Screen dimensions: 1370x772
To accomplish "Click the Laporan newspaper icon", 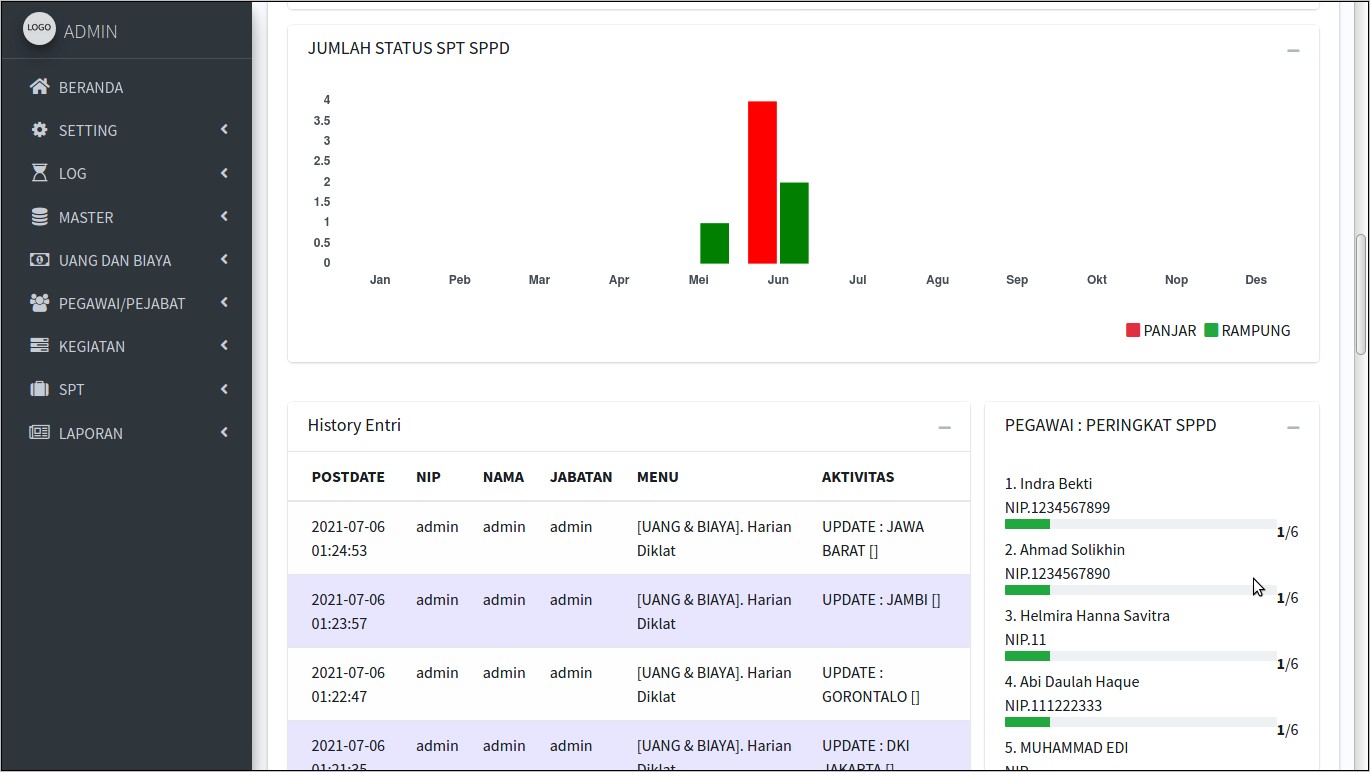I will [39, 433].
